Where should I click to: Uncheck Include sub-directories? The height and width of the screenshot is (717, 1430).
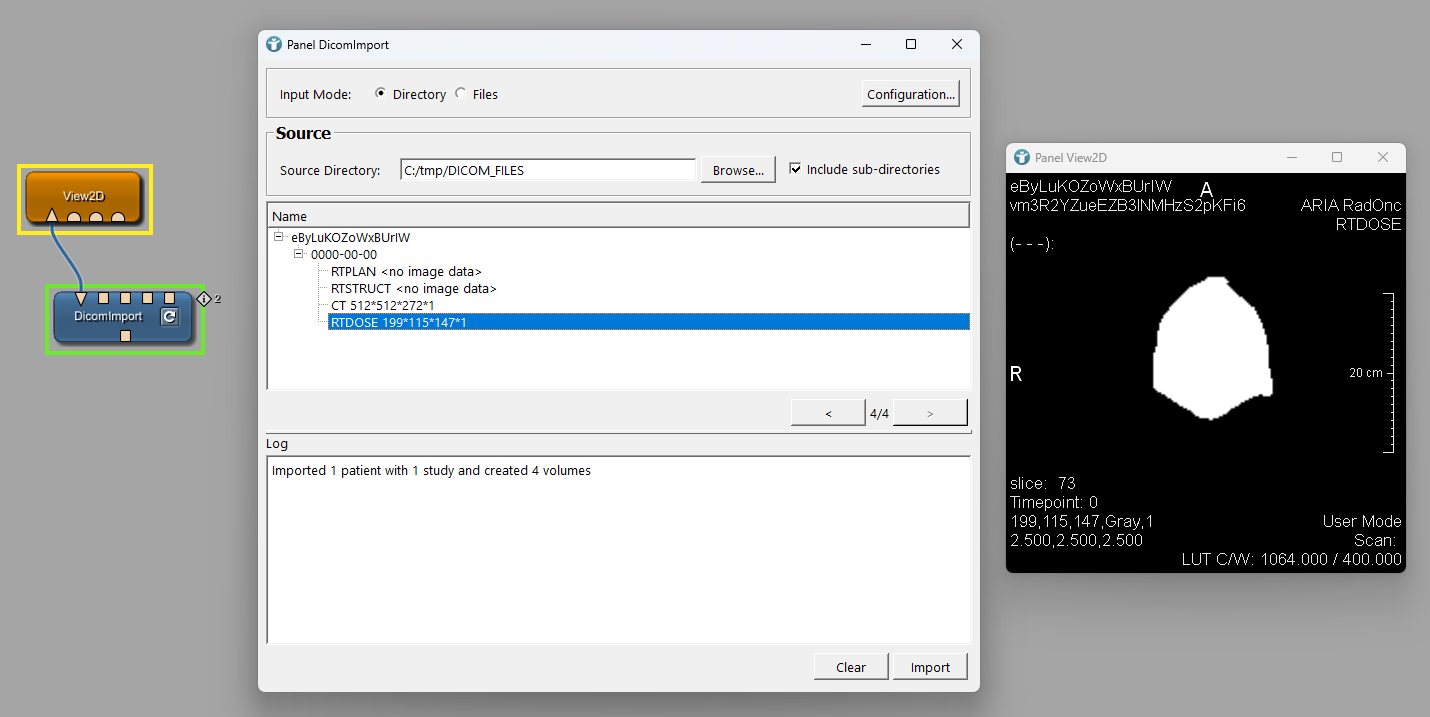point(796,169)
